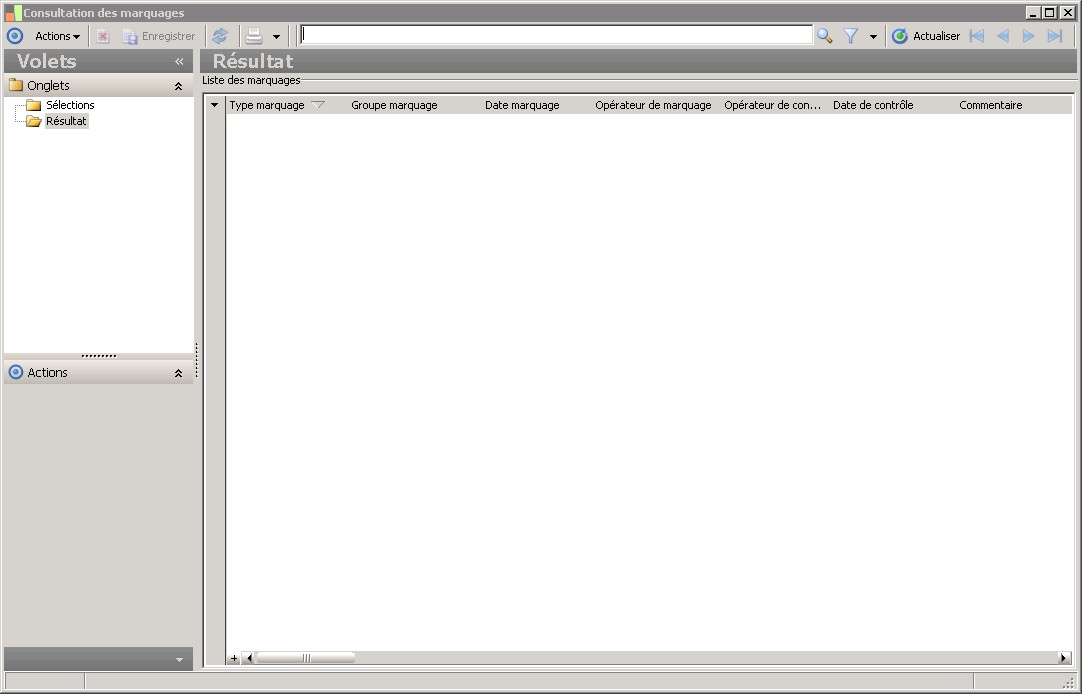Click the horizontal scrollbar thumb
1082x694 pixels.
tap(306, 658)
